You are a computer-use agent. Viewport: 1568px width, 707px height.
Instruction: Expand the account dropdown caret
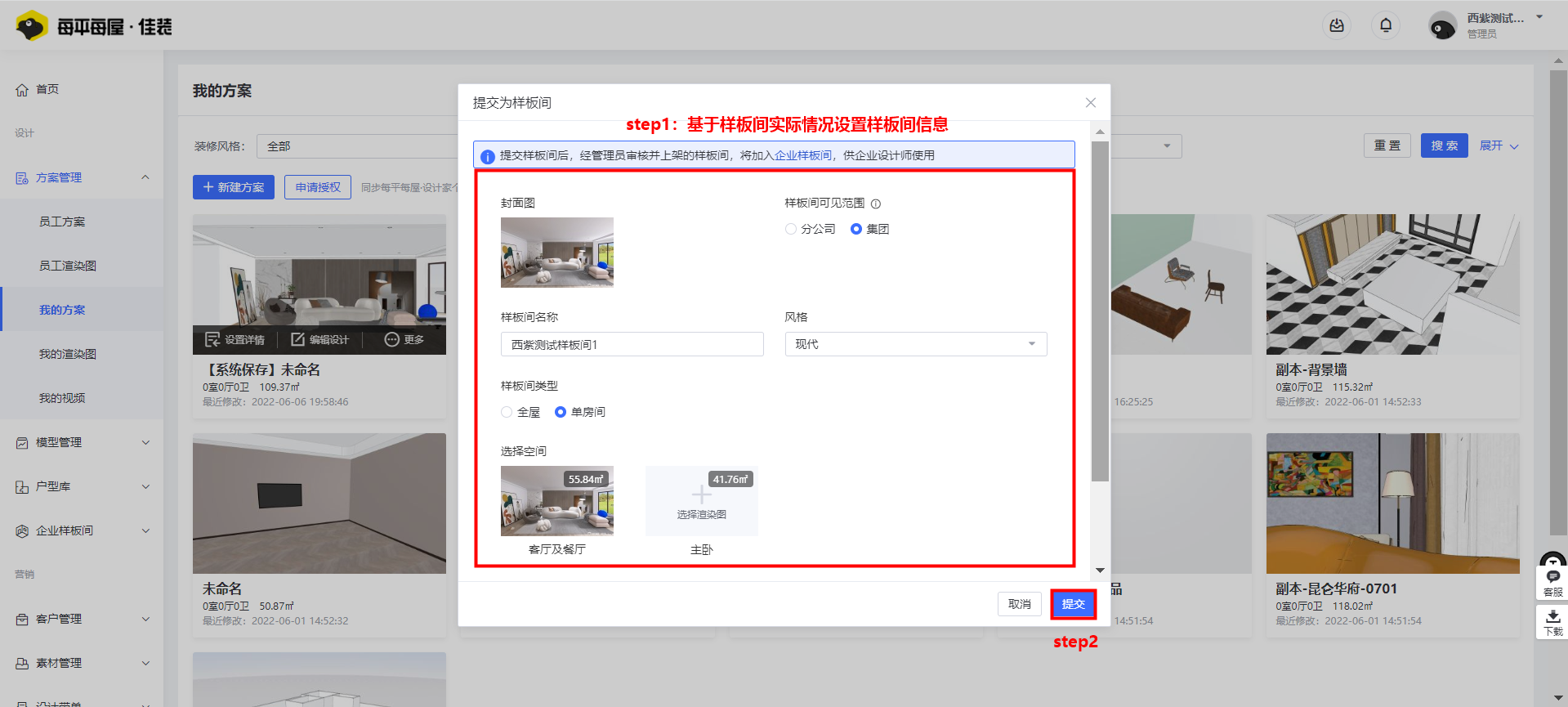click(x=1539, y=17)
